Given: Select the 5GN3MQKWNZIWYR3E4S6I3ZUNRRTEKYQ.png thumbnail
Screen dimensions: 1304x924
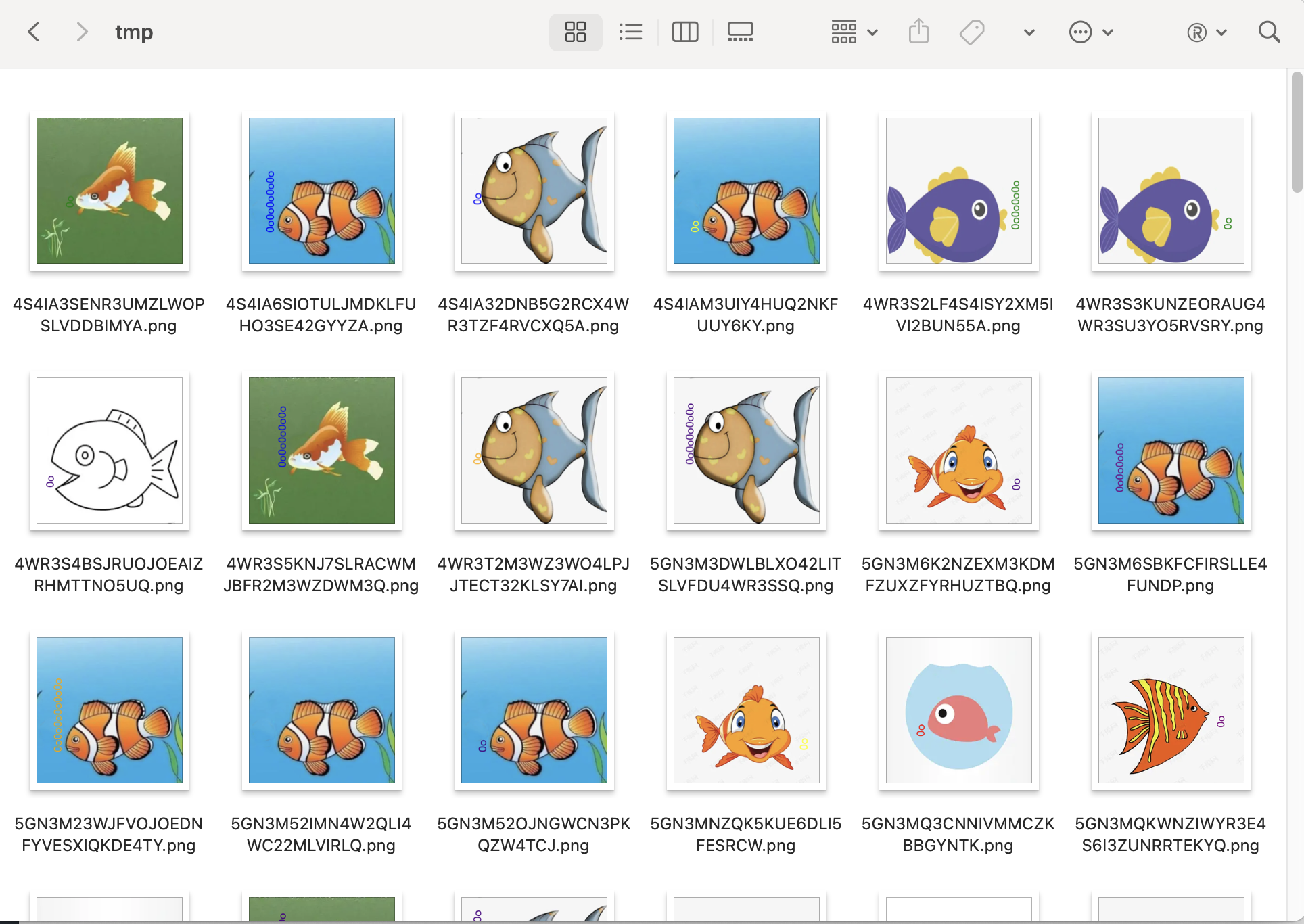Looking at the screenshot, I should 1171,710.
